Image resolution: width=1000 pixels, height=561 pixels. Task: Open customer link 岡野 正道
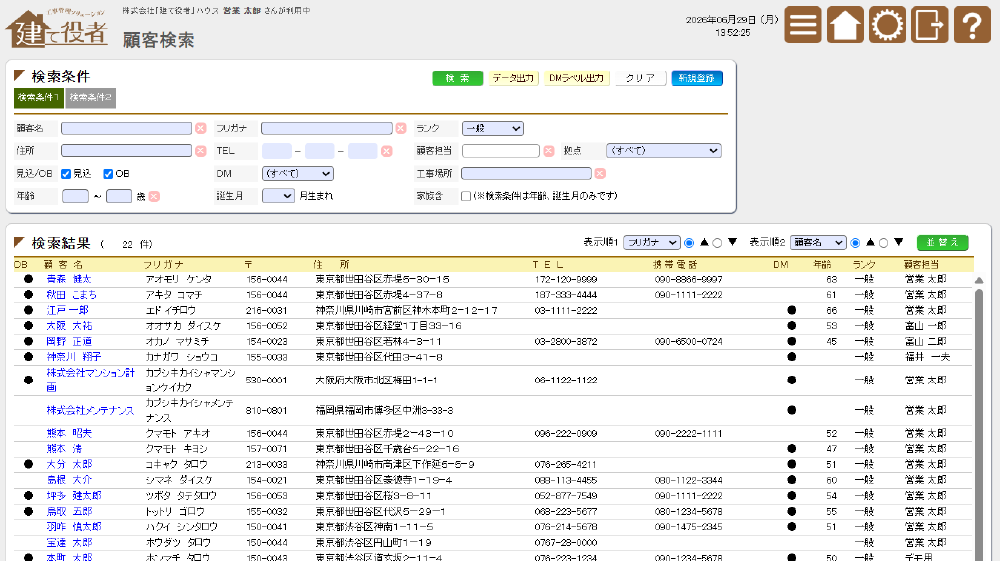(x=69, y=341)
